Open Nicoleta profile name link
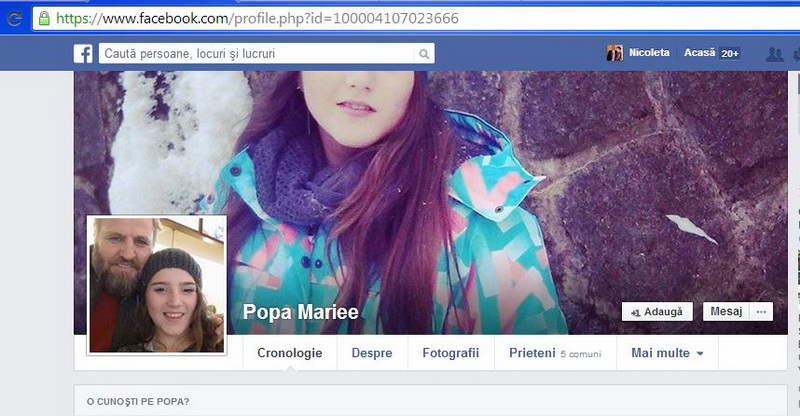Viewport: 800px width, 416px height. click(x=649, y=53)
